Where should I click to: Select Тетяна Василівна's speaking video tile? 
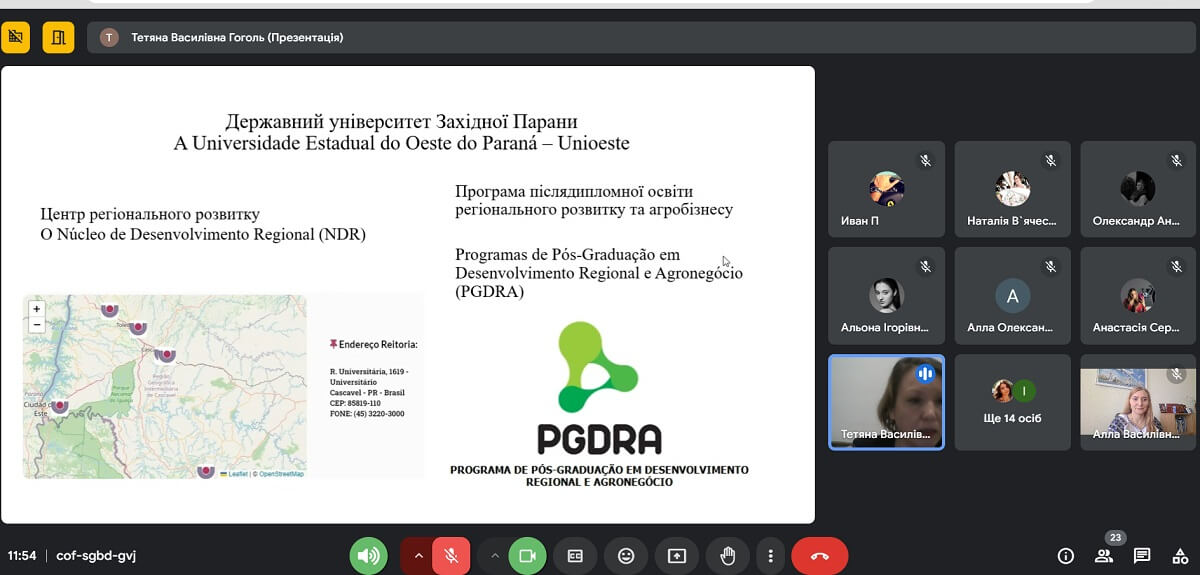(886, 402)
